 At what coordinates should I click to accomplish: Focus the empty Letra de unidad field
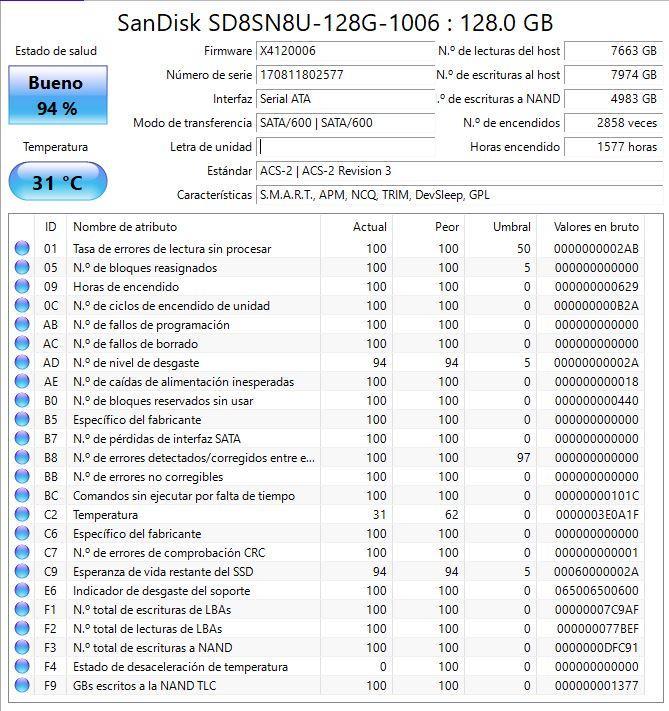click(345, 147)
